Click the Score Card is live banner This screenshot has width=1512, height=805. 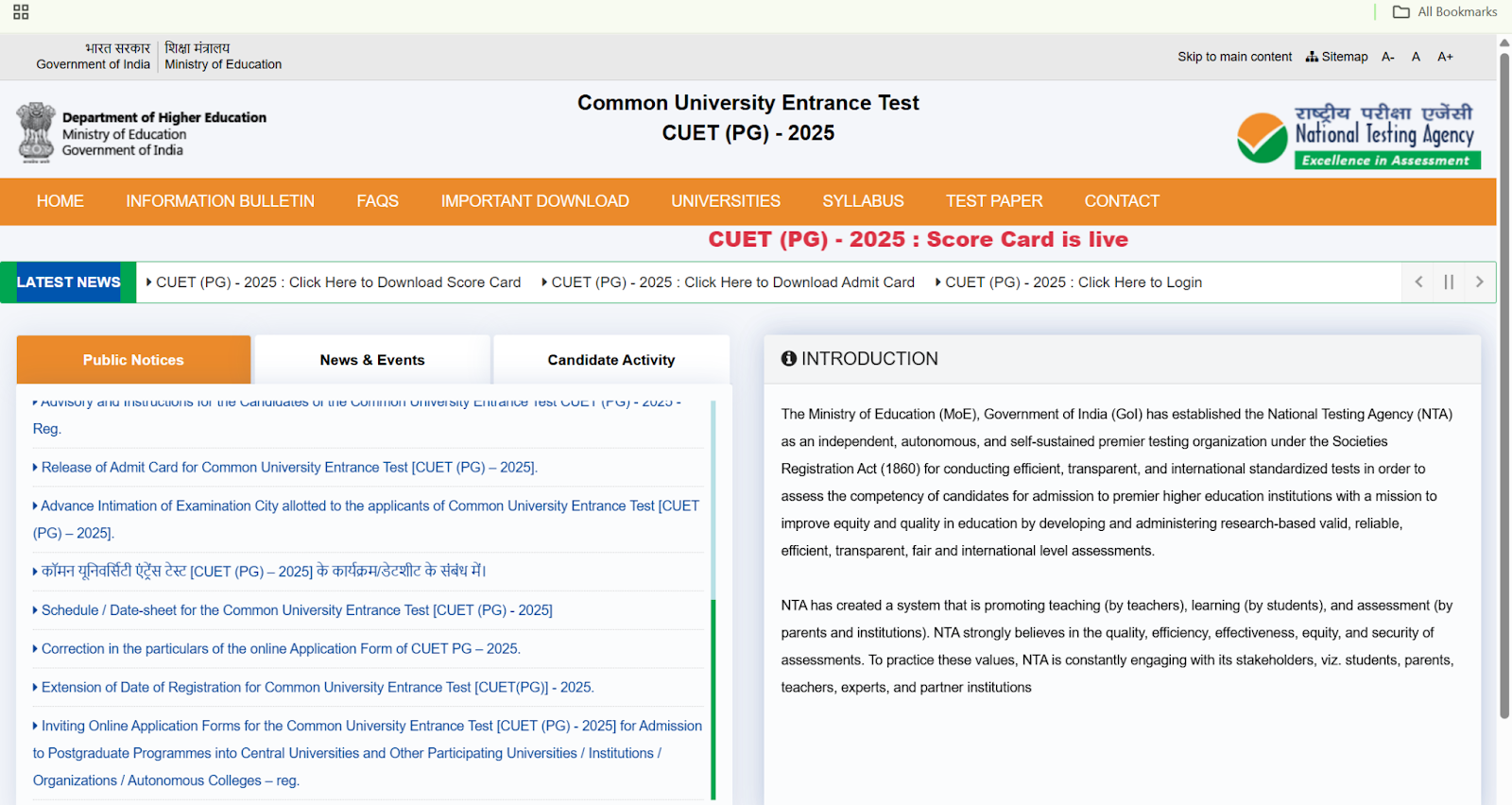[919, 240]
